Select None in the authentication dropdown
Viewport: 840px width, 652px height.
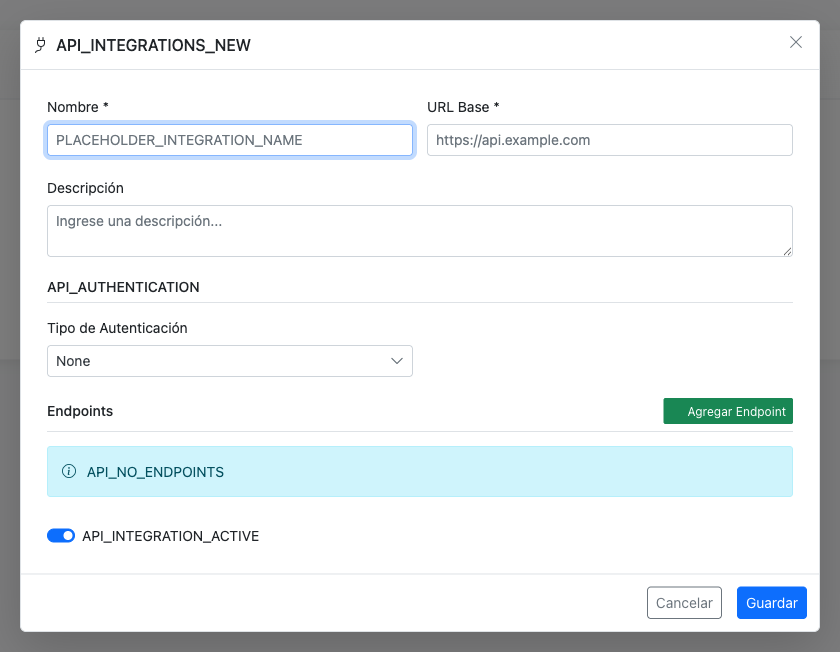tap(230, 361)
